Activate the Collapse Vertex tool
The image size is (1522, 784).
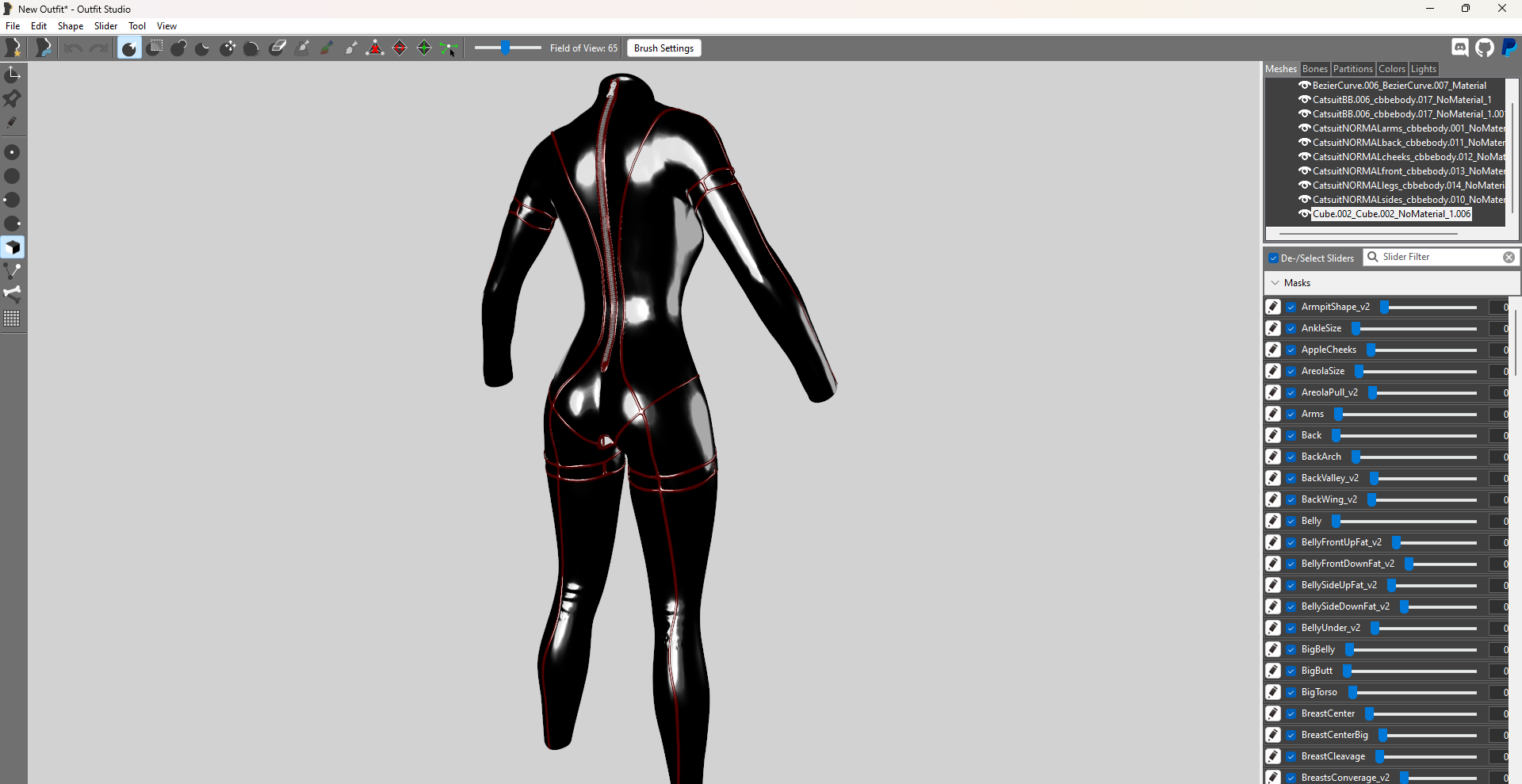pyautogui.click(x=375, y=48)
